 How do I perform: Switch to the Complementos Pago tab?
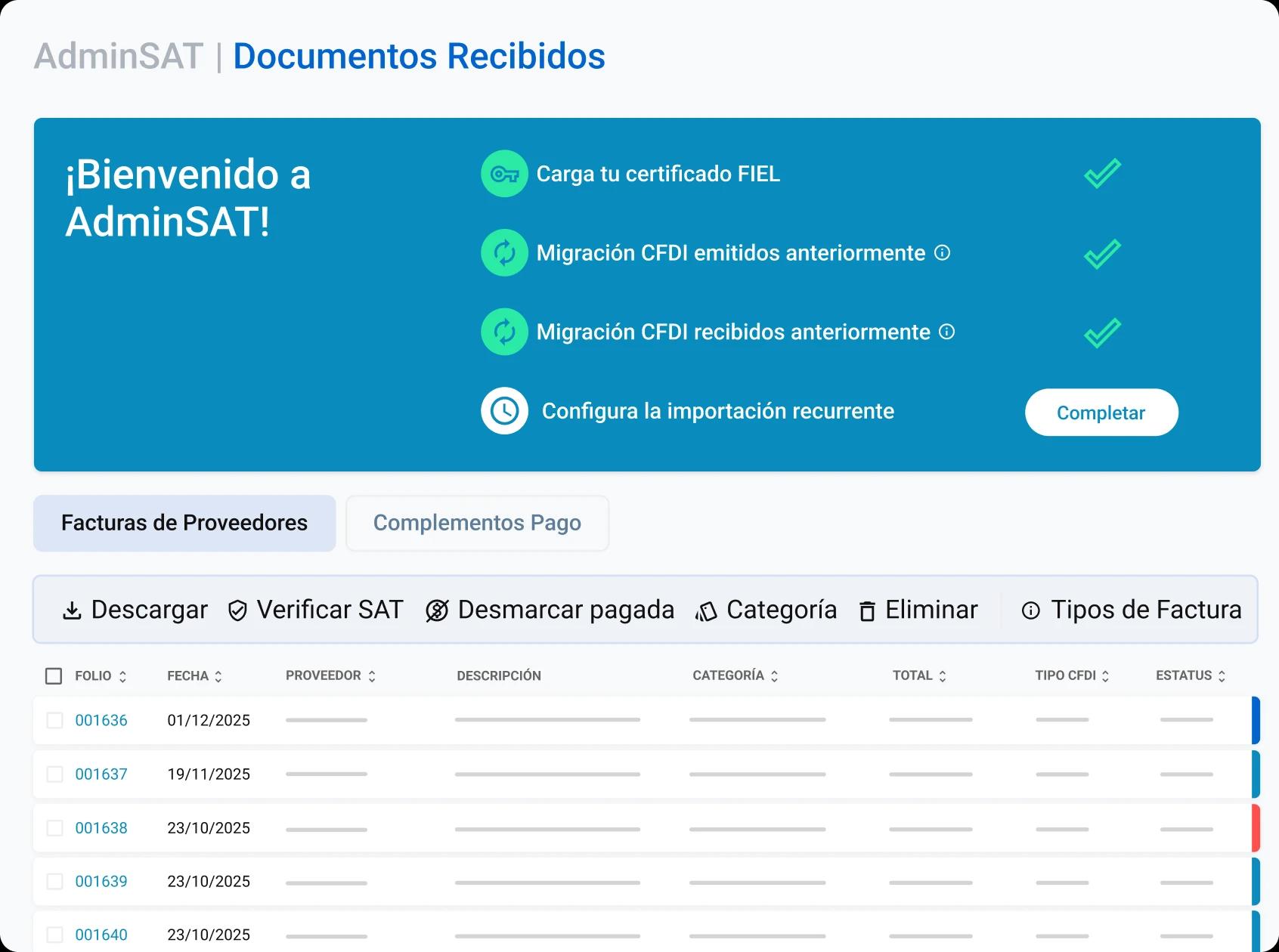click(x=477, y=523)
